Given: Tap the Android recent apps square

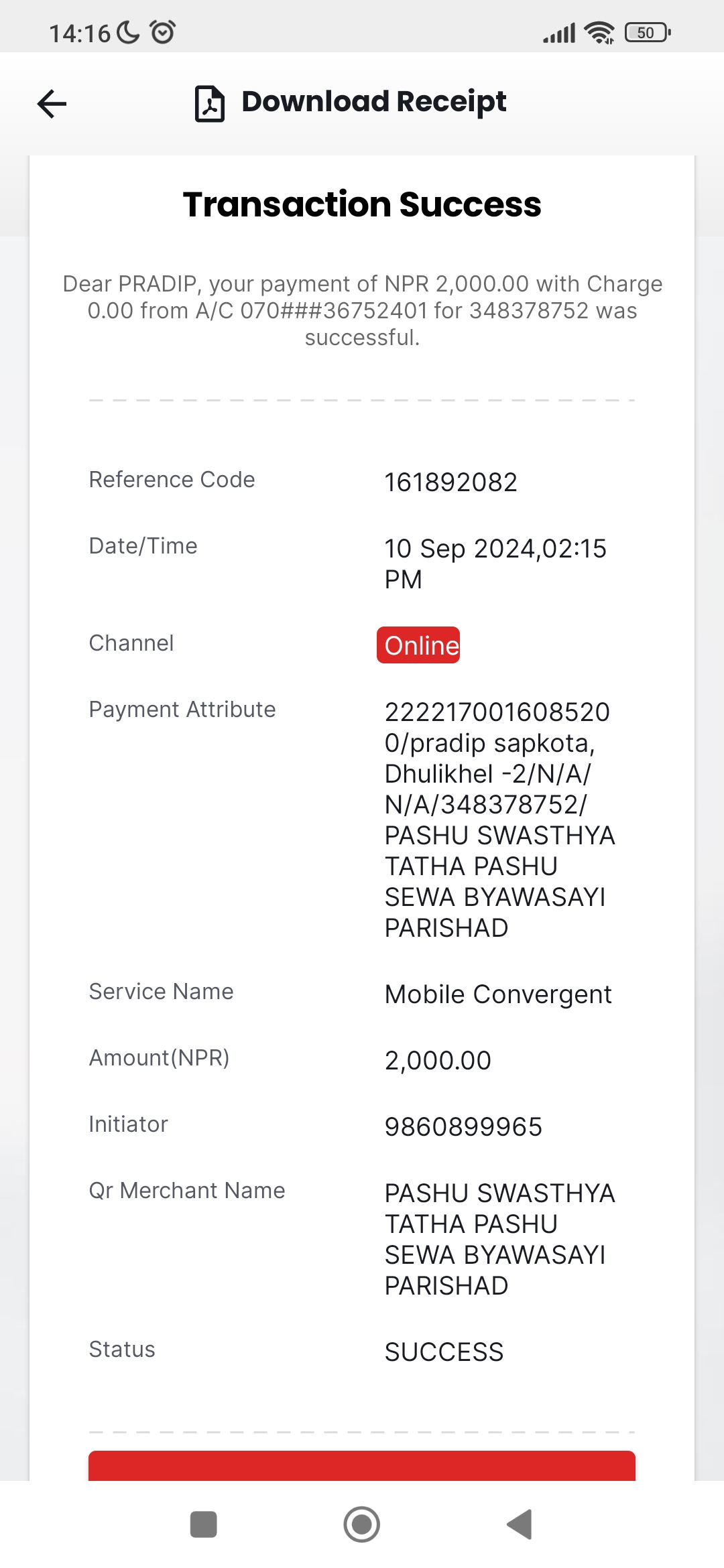Looking at the screenshot, I should (203, 1524).
